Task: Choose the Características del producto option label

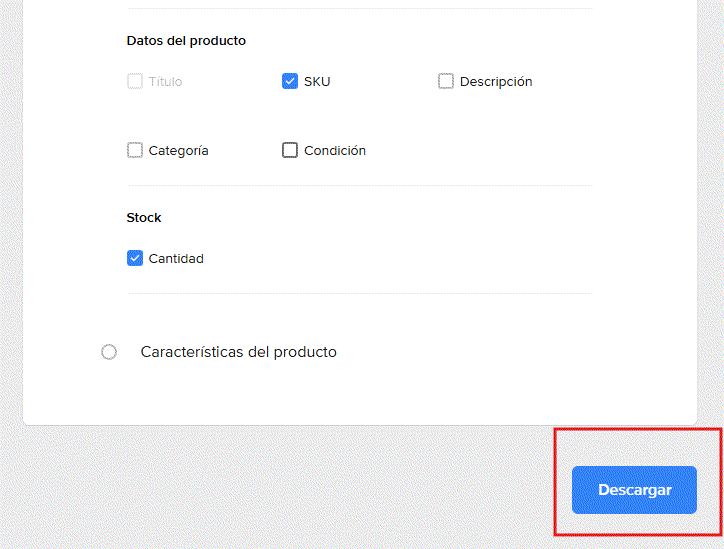Action: (238, 352)
